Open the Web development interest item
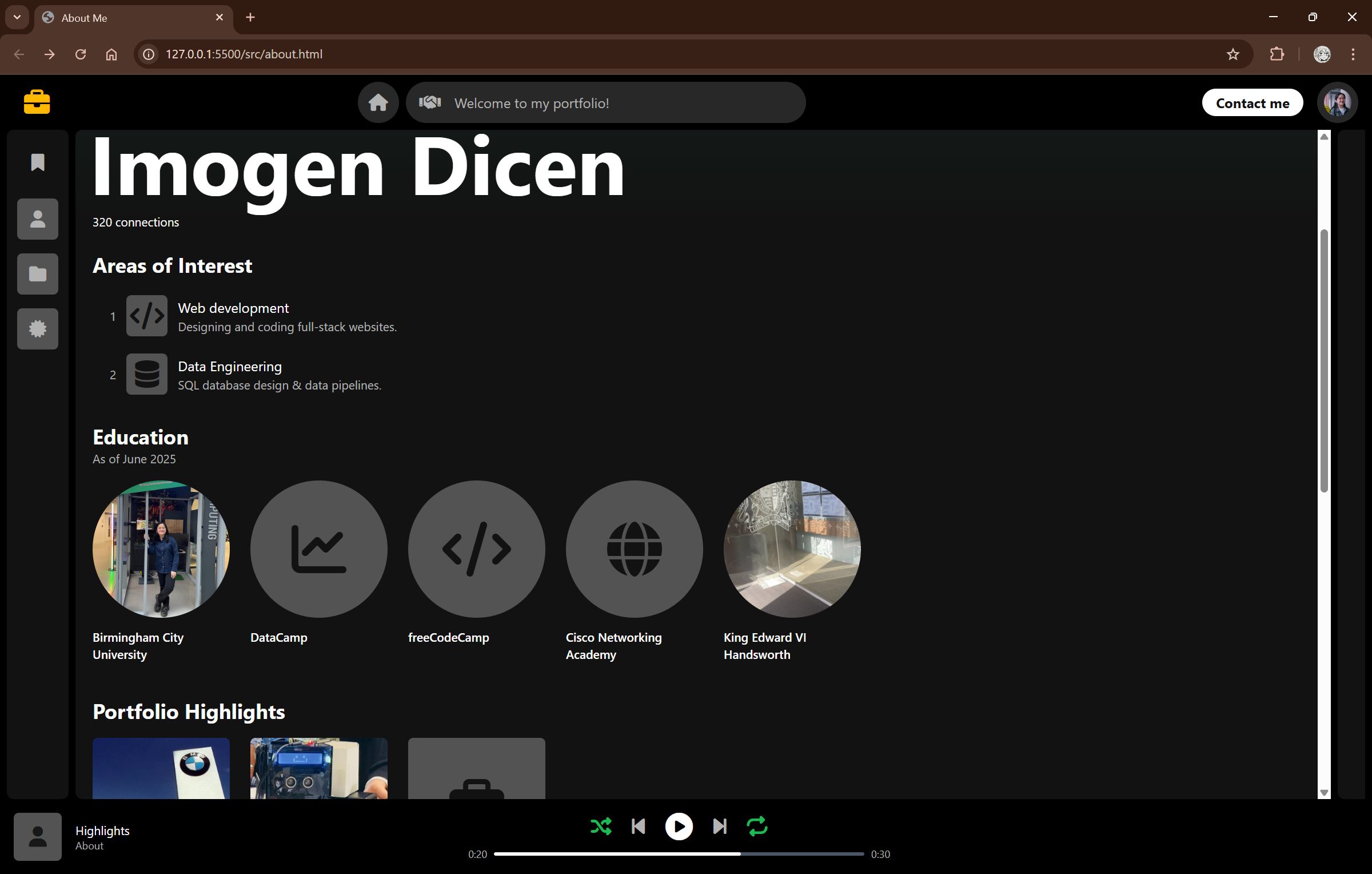Screen dimensions: 1372x874 tap(233, 308)
